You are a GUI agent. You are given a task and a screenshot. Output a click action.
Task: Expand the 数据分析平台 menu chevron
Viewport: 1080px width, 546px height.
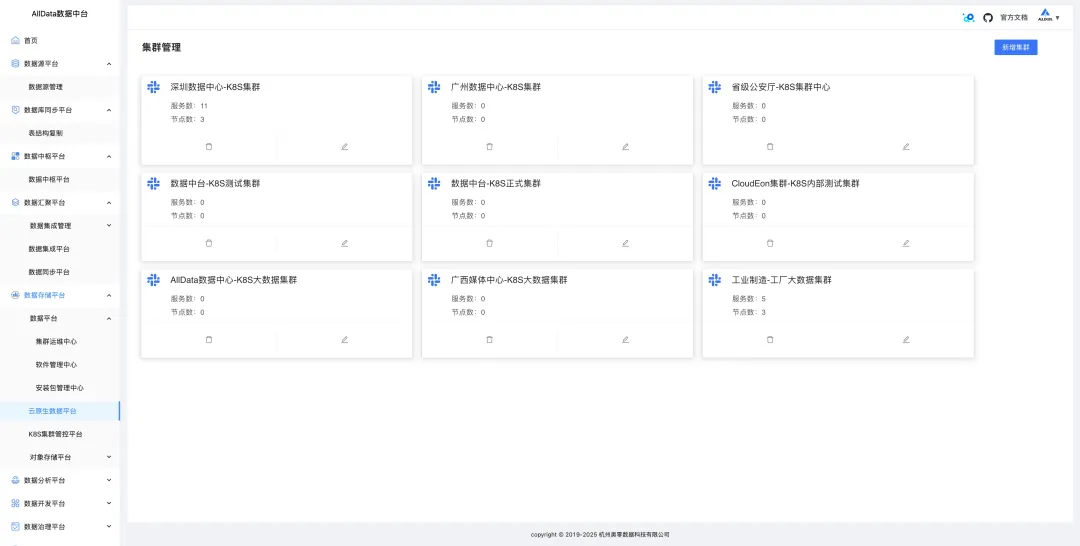109,480
